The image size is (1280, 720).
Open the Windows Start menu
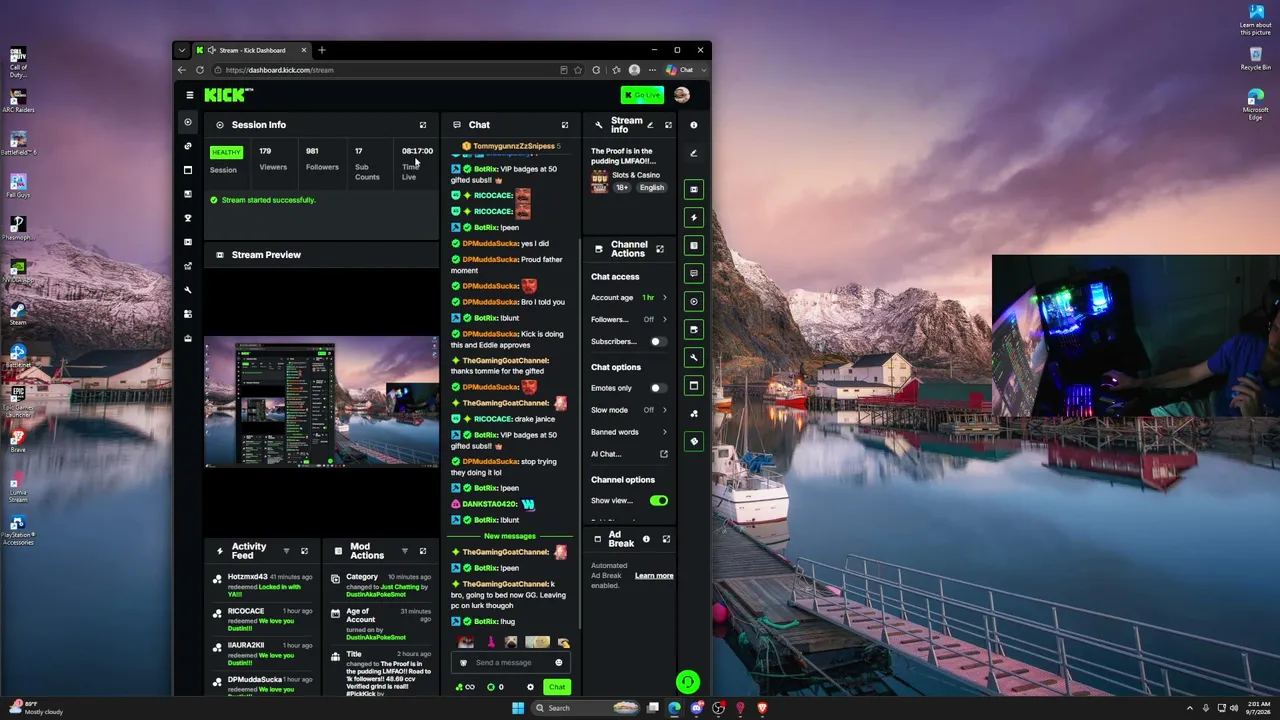coord(518,708)
